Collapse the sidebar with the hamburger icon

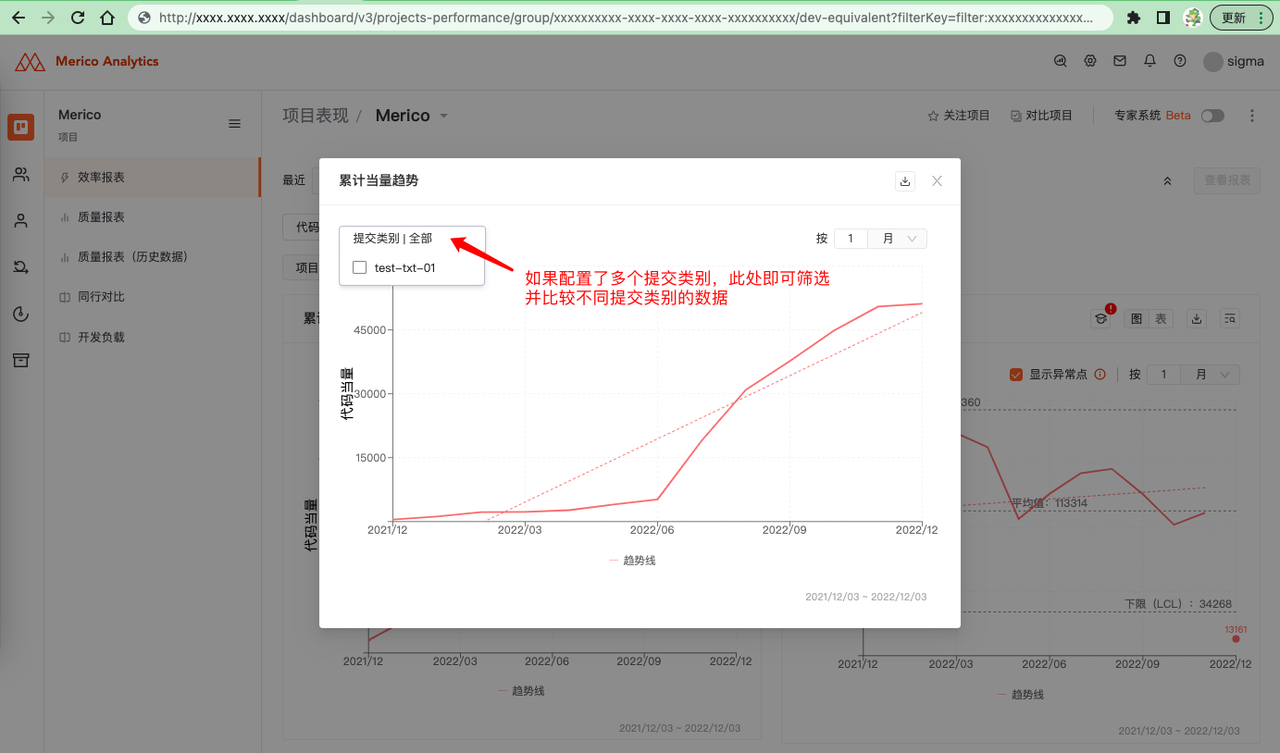pyautogui.click(x=235, y=124)
